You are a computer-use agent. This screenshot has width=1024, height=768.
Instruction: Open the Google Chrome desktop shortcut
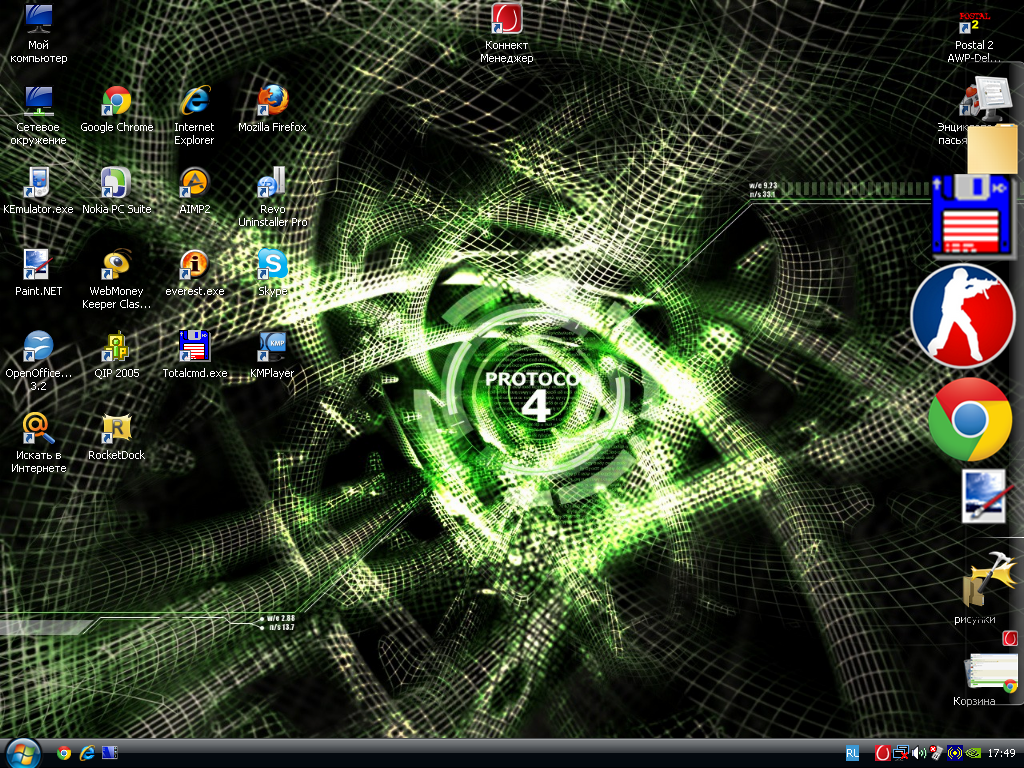tap(117, 101)
